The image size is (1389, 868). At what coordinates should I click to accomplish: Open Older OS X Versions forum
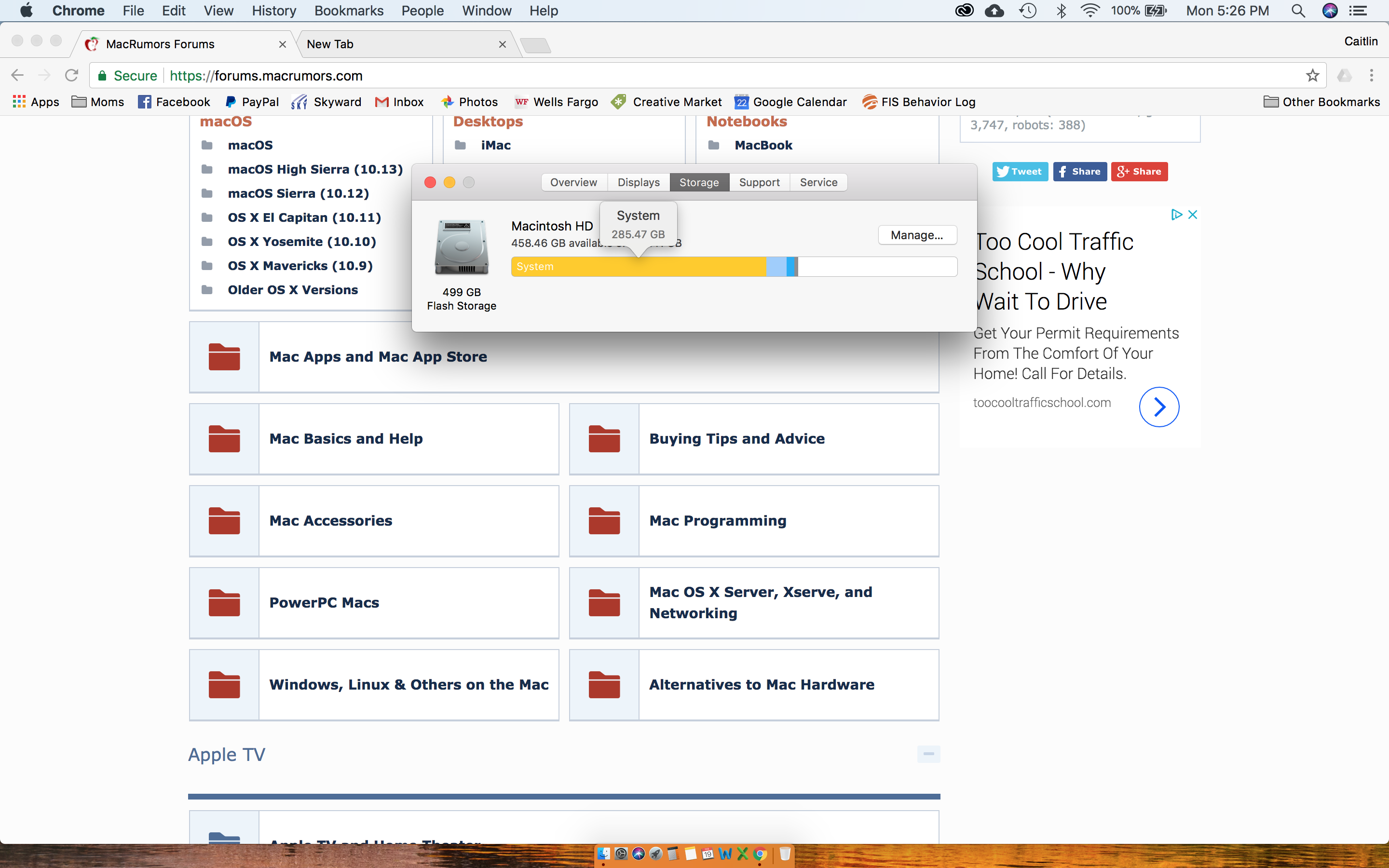point(293,290)
